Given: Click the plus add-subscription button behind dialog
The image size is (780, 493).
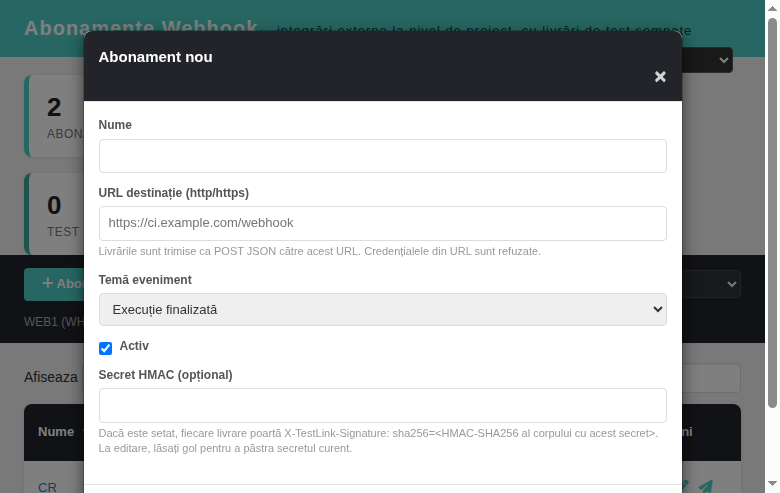Looking at the screenshot, I should [54, 284].
